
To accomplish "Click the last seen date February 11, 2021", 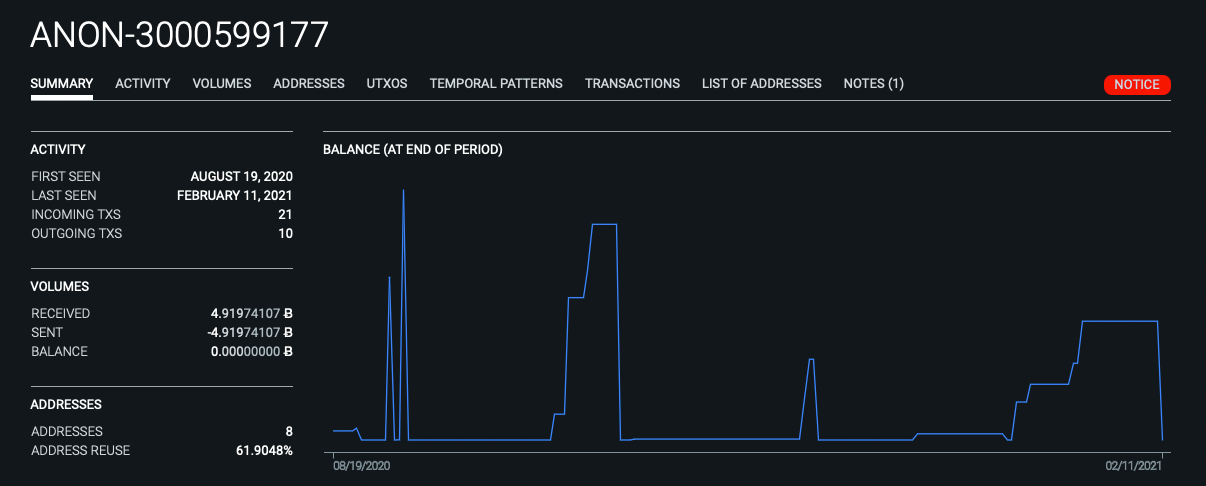I will coord(235,196).
